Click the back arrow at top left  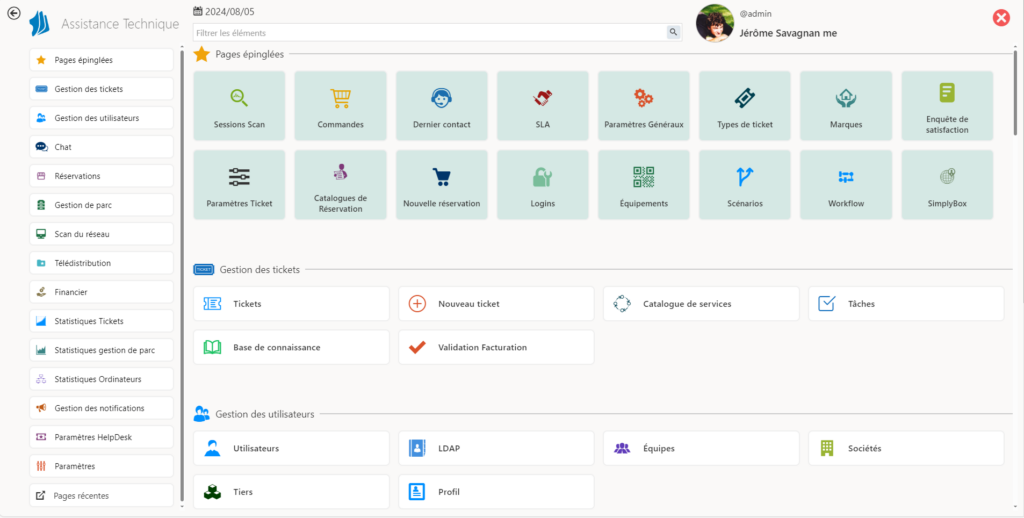pos(14,13)
